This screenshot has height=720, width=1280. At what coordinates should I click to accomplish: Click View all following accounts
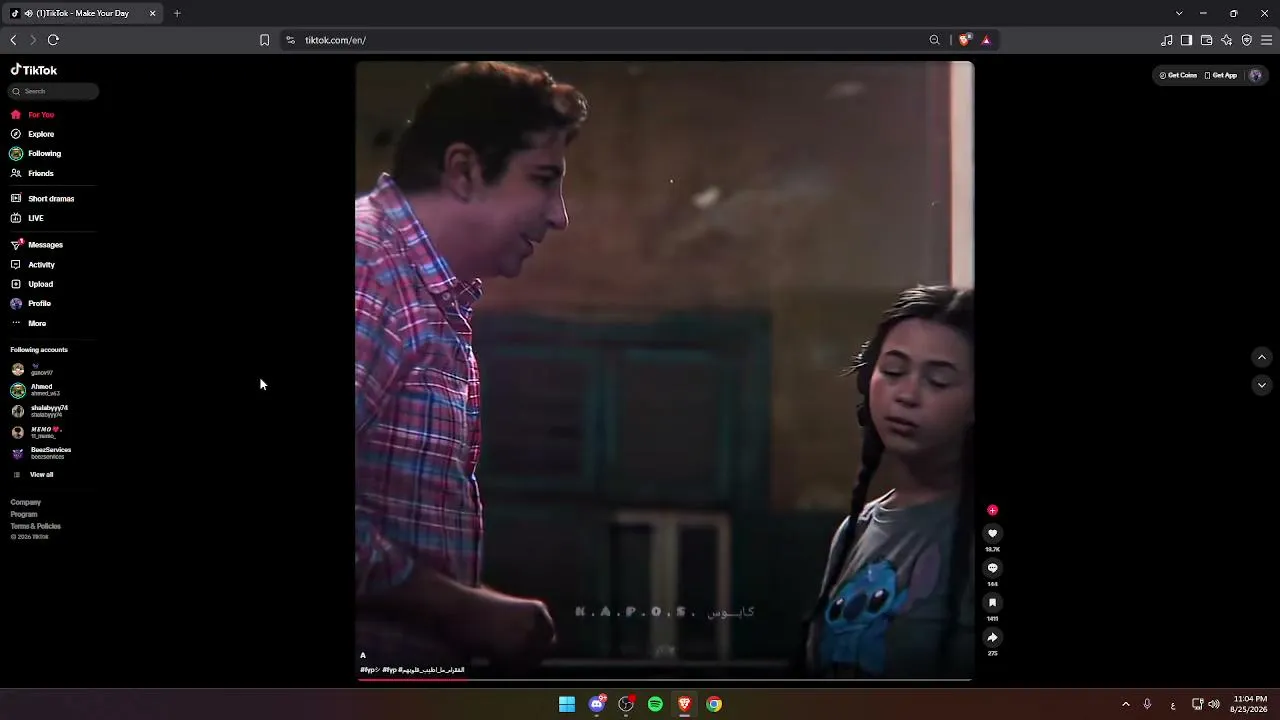click(x=33, y=475)
